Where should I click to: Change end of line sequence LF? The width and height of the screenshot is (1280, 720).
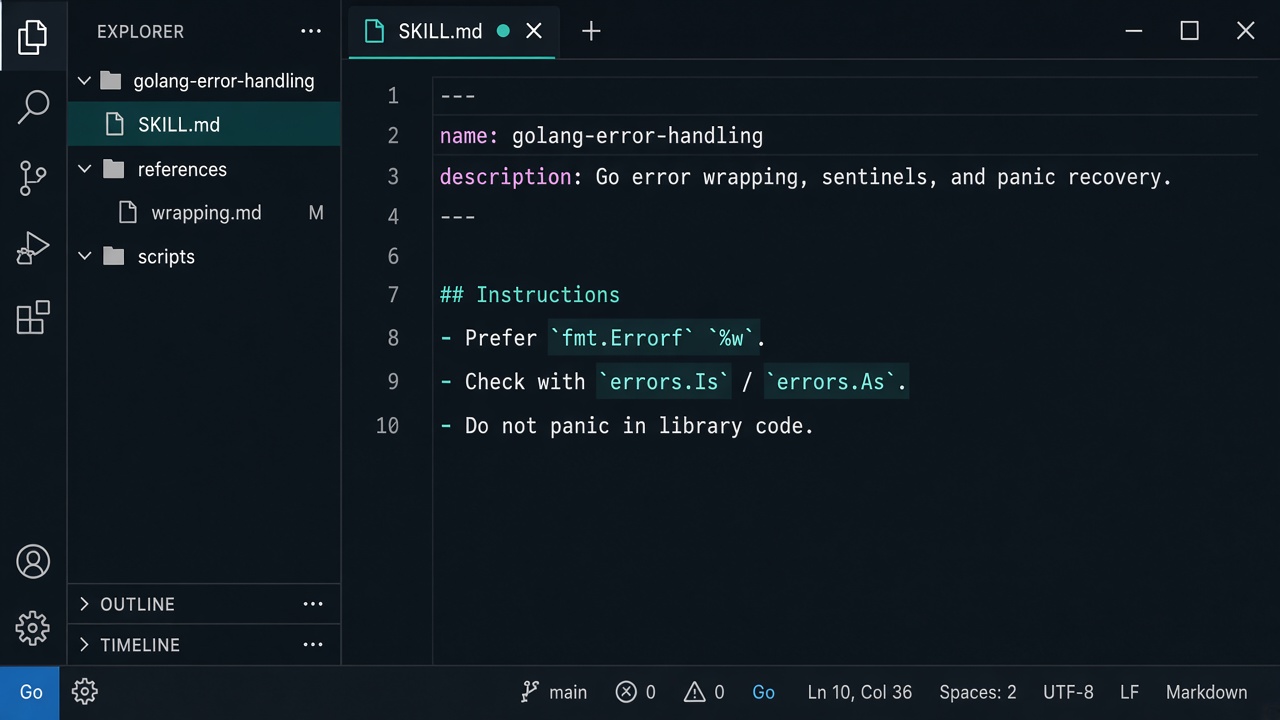pos(1129,692)
